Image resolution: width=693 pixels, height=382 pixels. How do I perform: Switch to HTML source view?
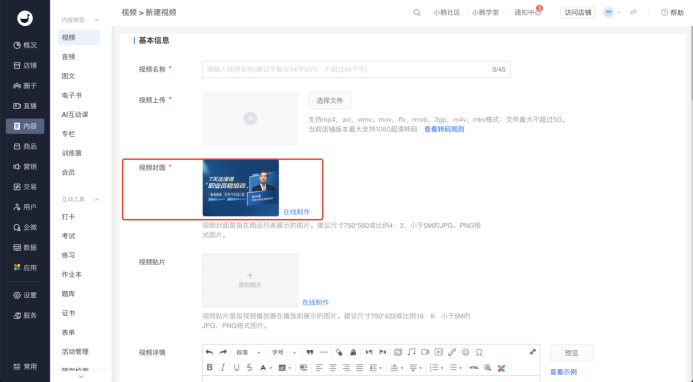(474, 367)
